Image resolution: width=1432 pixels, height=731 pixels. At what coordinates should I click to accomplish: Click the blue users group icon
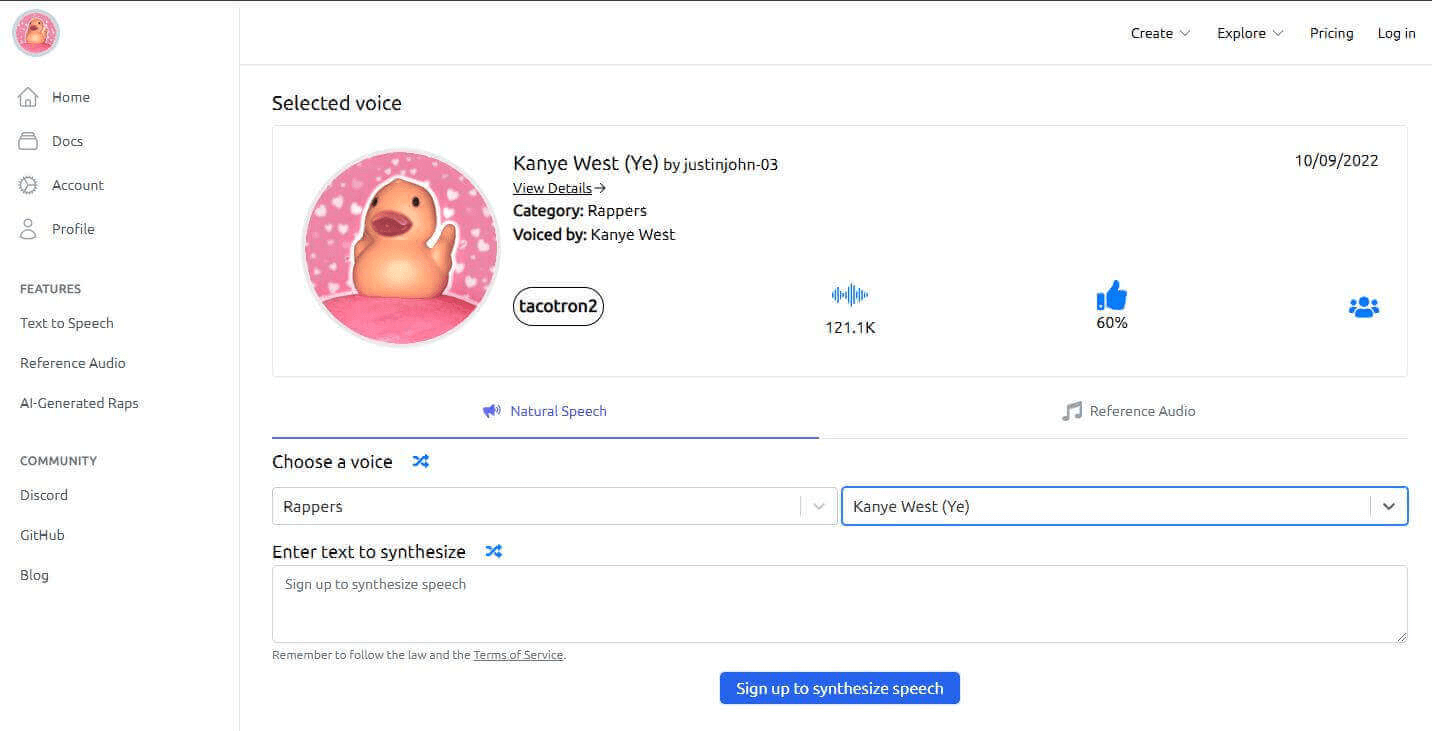pyautogui.click(x=1364, y=307)
